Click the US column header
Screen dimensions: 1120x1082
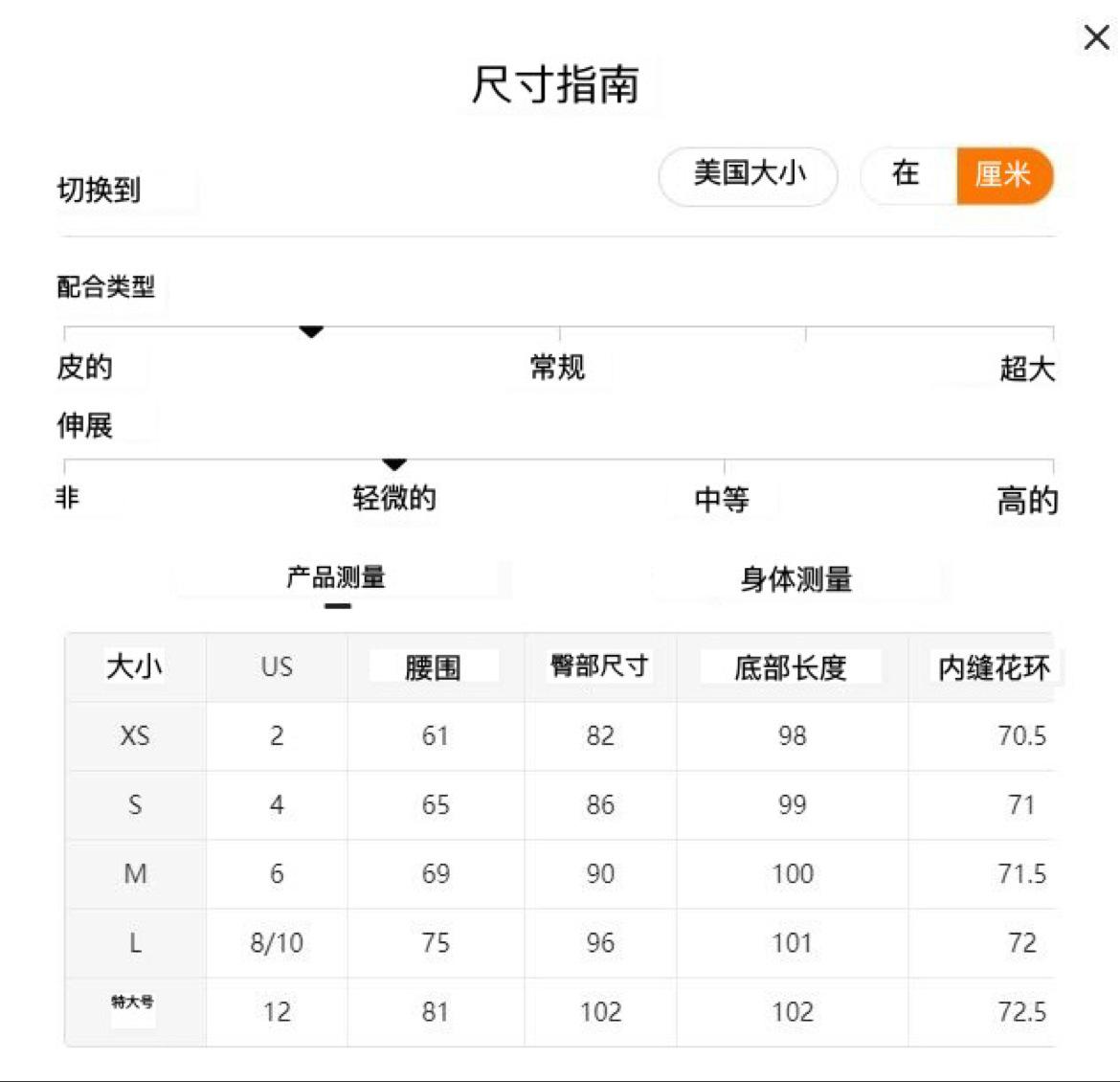tap(277, 666)
